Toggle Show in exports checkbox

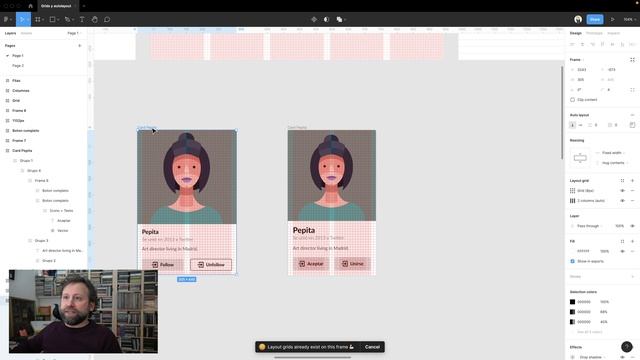[x=573, y=261]
